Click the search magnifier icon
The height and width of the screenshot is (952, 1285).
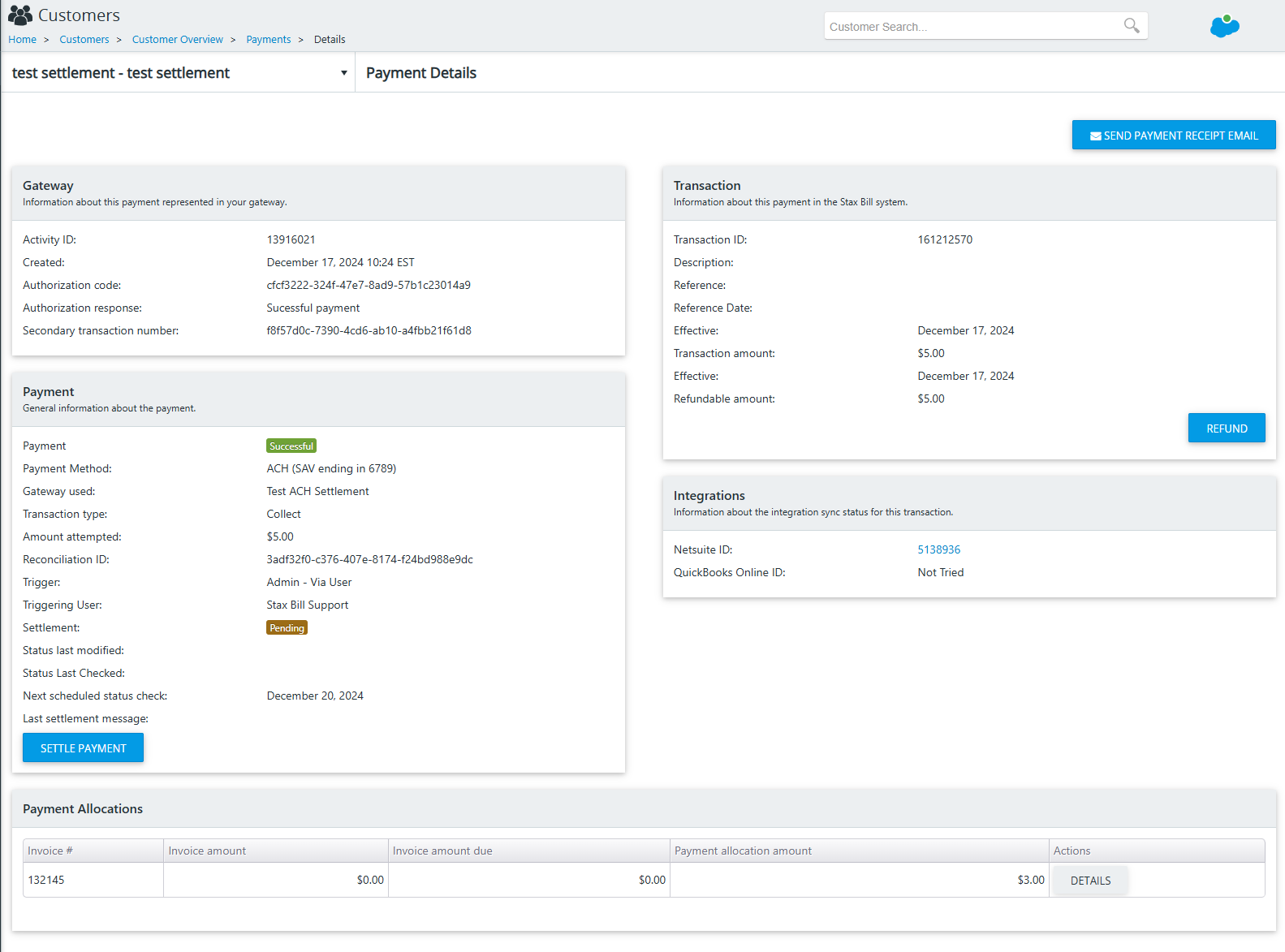coord(1132,26)
